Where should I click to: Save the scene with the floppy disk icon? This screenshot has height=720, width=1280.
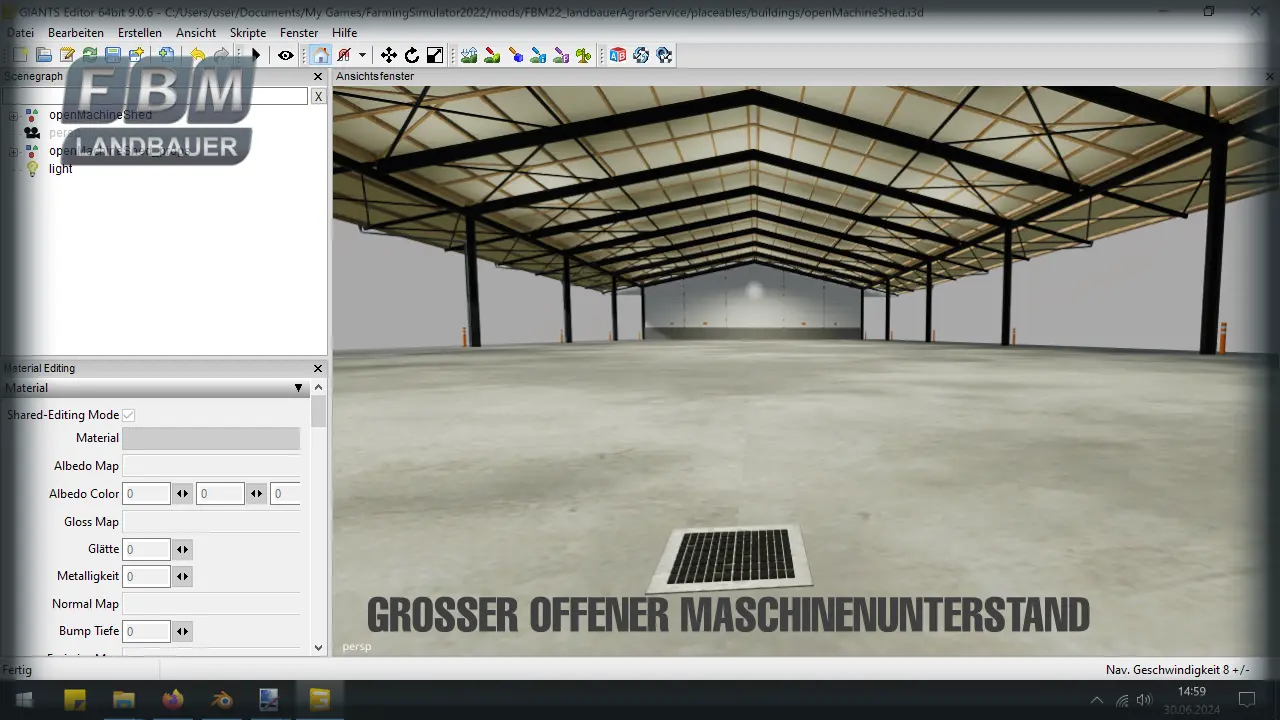113,55
